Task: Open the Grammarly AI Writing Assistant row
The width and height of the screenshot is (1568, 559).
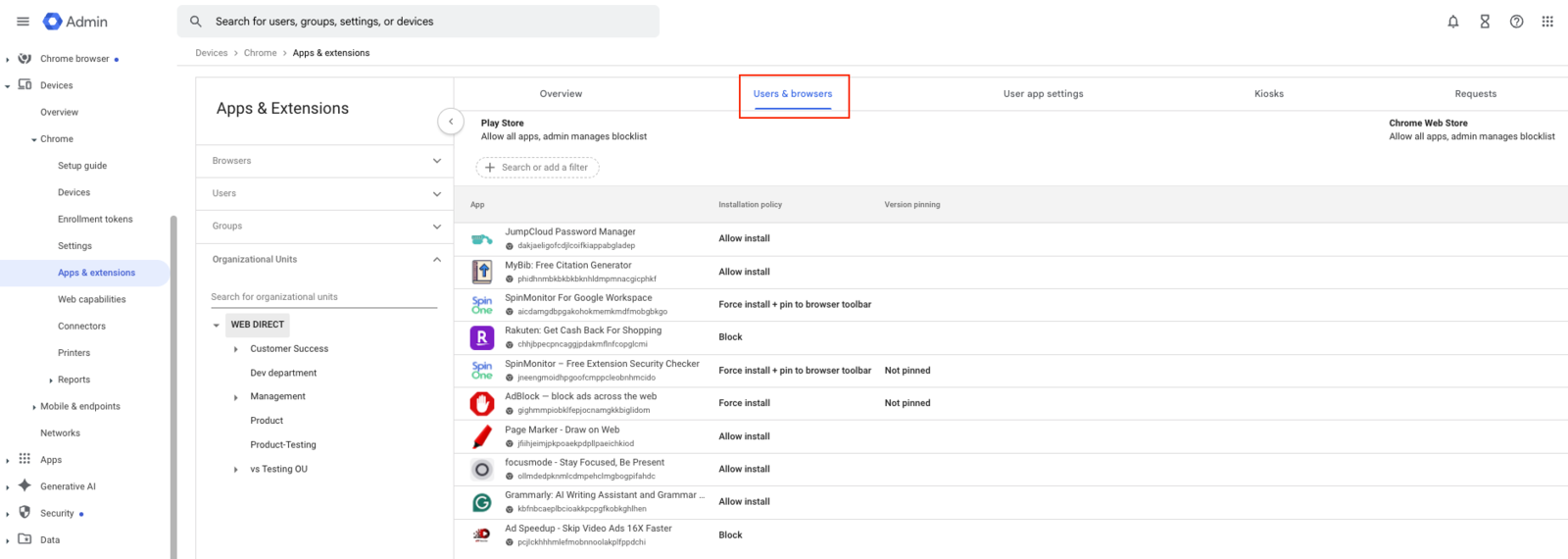Action: 1010,502
